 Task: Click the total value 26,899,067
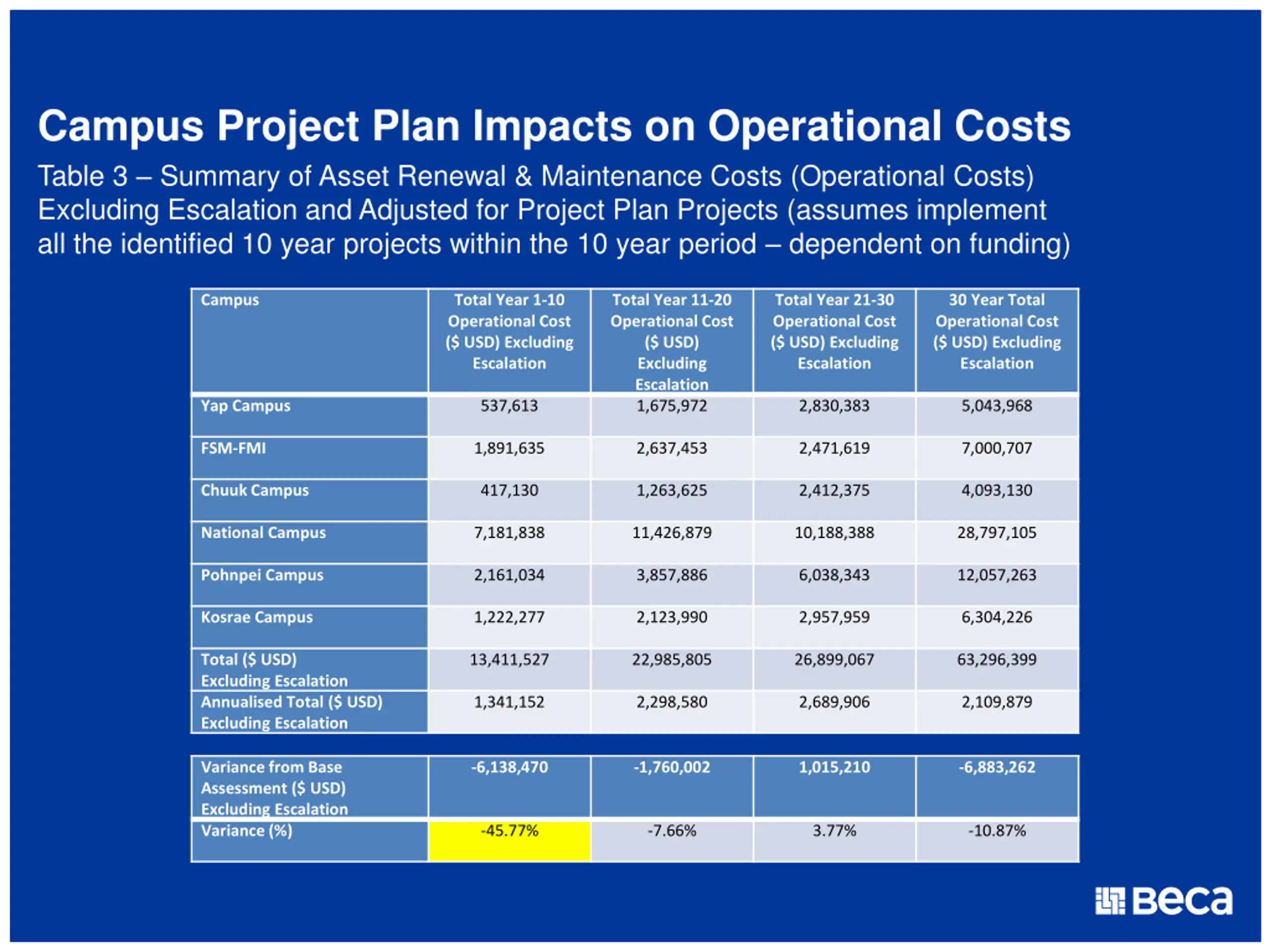(834, 660)
